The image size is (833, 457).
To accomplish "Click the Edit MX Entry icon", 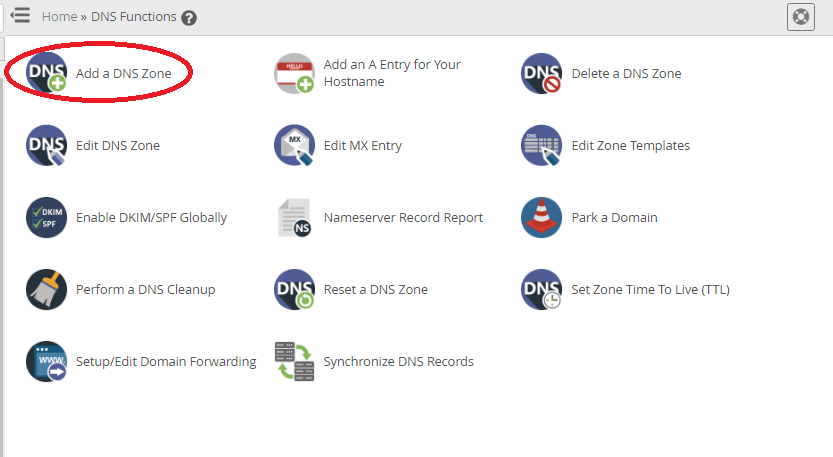I will (293, 146).
